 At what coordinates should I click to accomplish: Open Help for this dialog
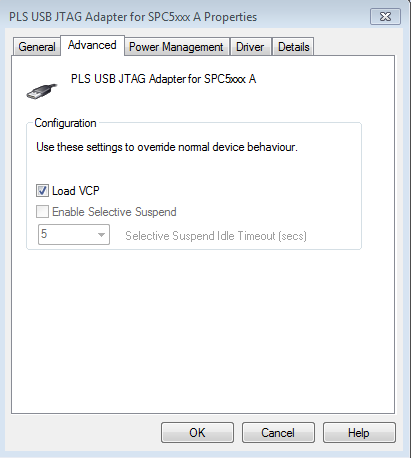(359, 433)
